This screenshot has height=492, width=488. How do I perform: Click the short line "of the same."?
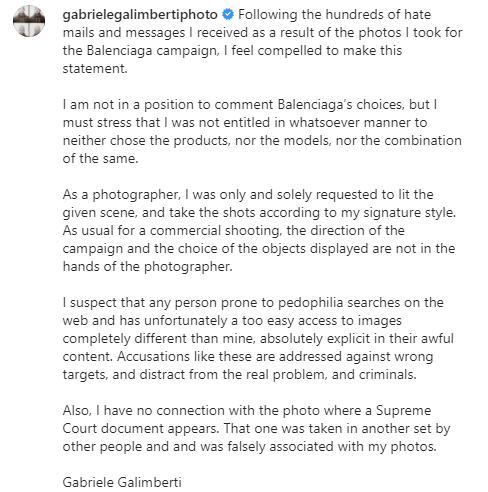(x=100, y=159)
